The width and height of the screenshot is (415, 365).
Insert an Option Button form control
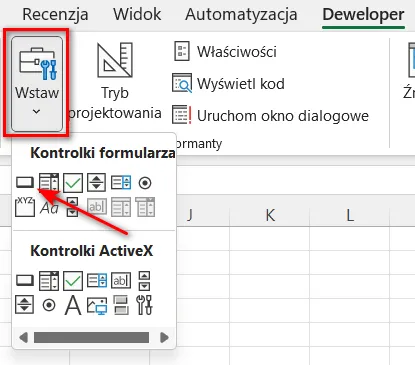coord(145,183)
